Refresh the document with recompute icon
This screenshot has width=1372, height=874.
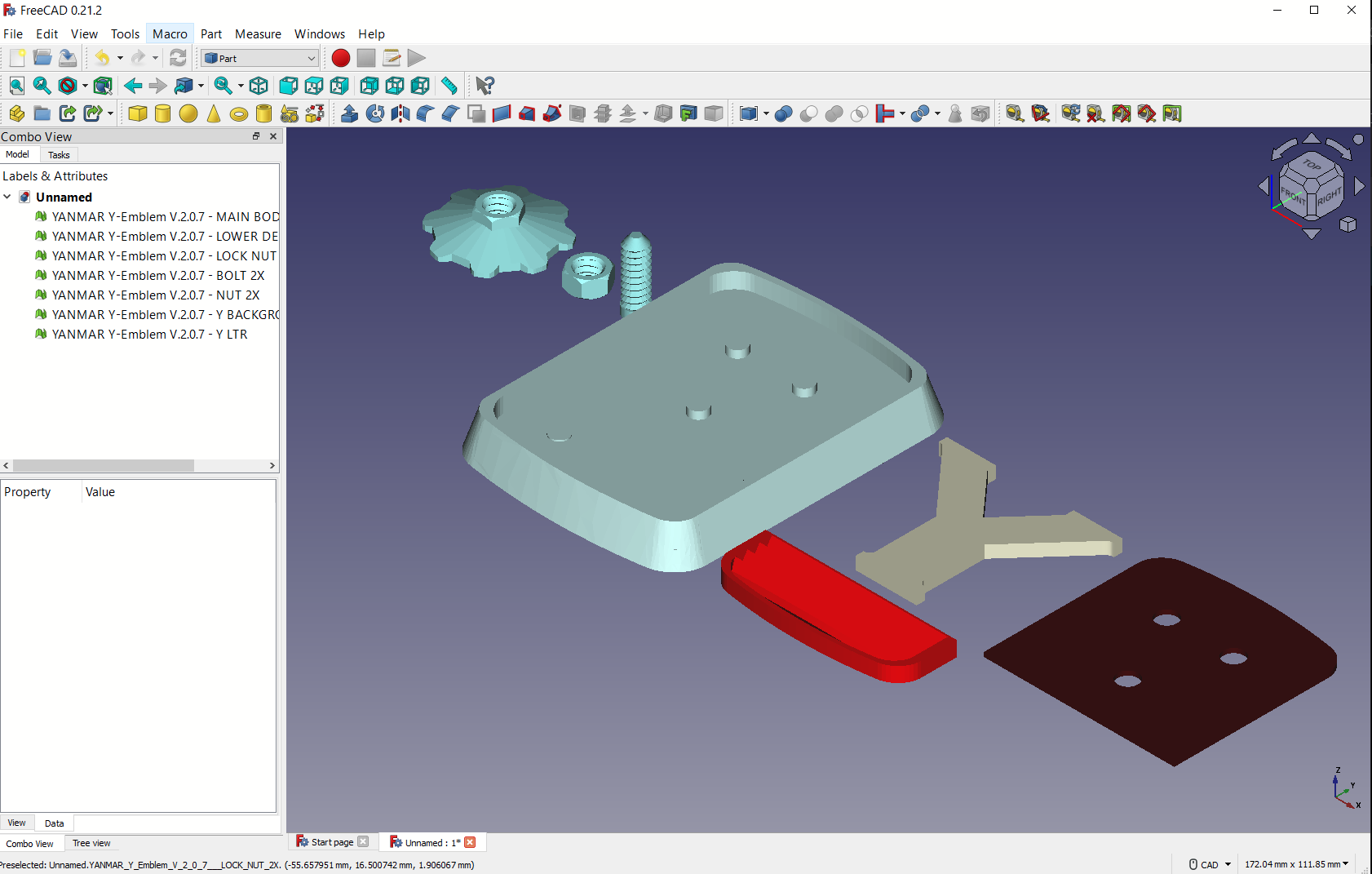178,58
